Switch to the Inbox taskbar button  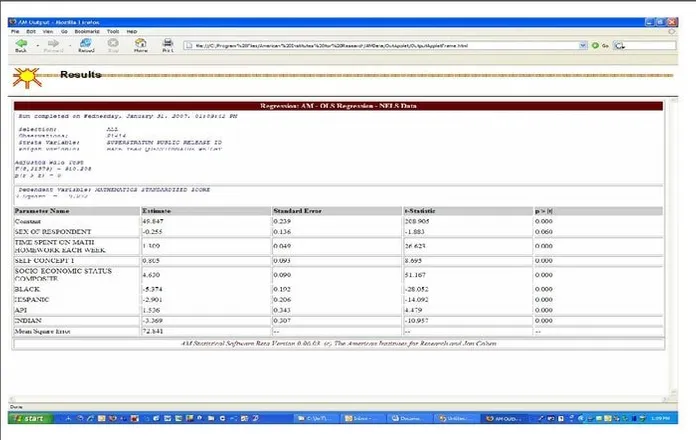363,418
